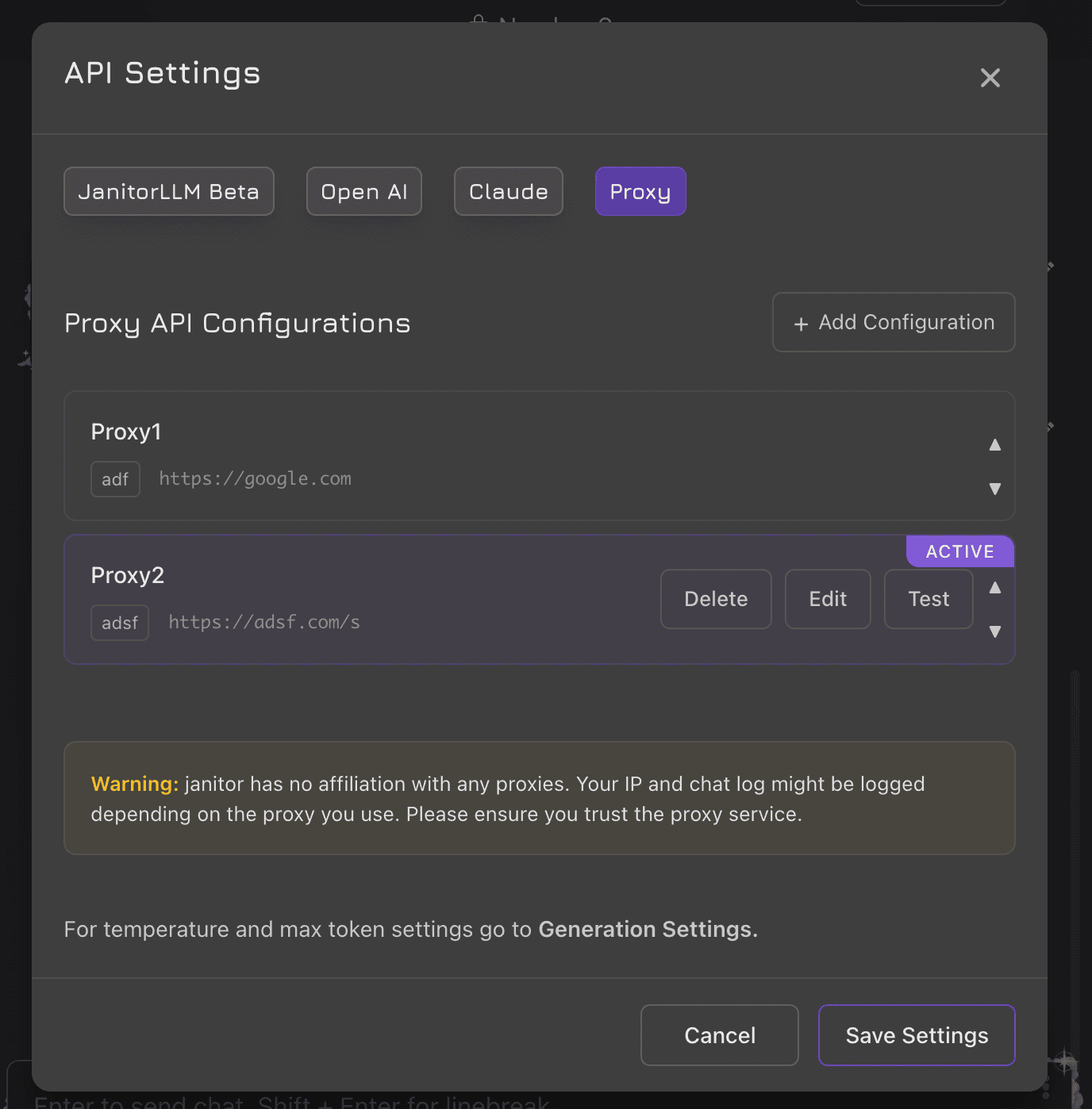Screen dimensions: 1092x1109
Task: Close the API Settings dialog
Action: pos(990,78)
